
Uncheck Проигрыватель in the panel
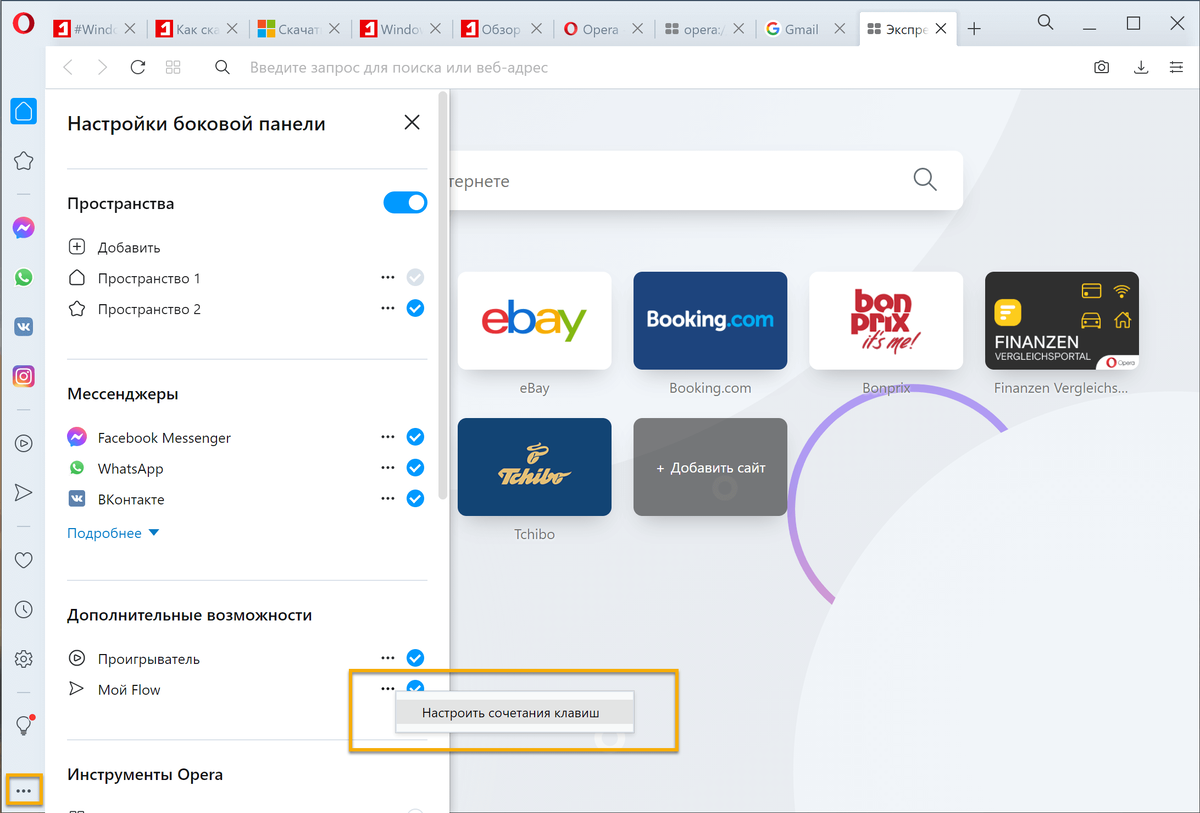[416, 658]
